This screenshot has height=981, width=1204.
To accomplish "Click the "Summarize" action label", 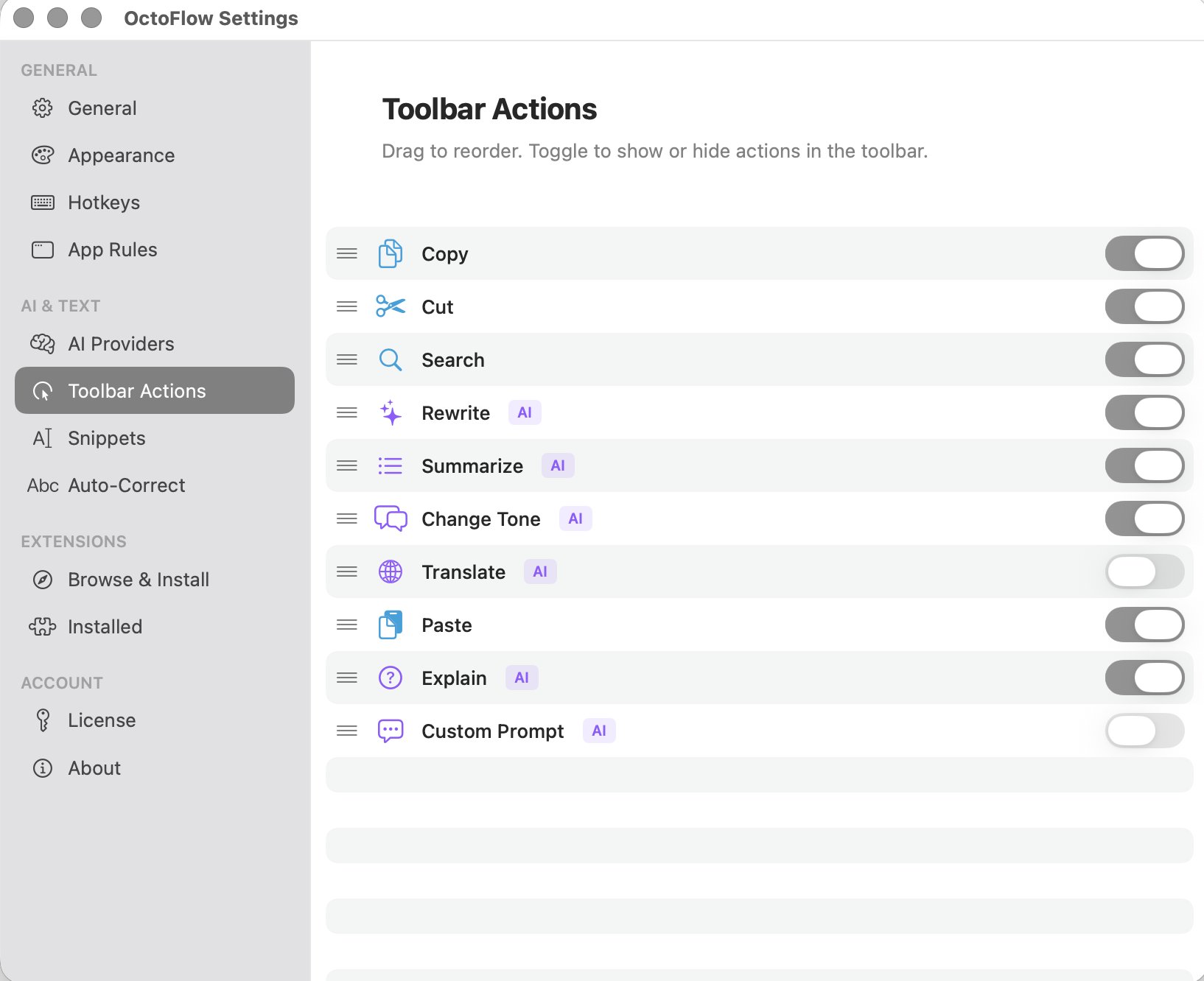I will (x=472, y=466).
